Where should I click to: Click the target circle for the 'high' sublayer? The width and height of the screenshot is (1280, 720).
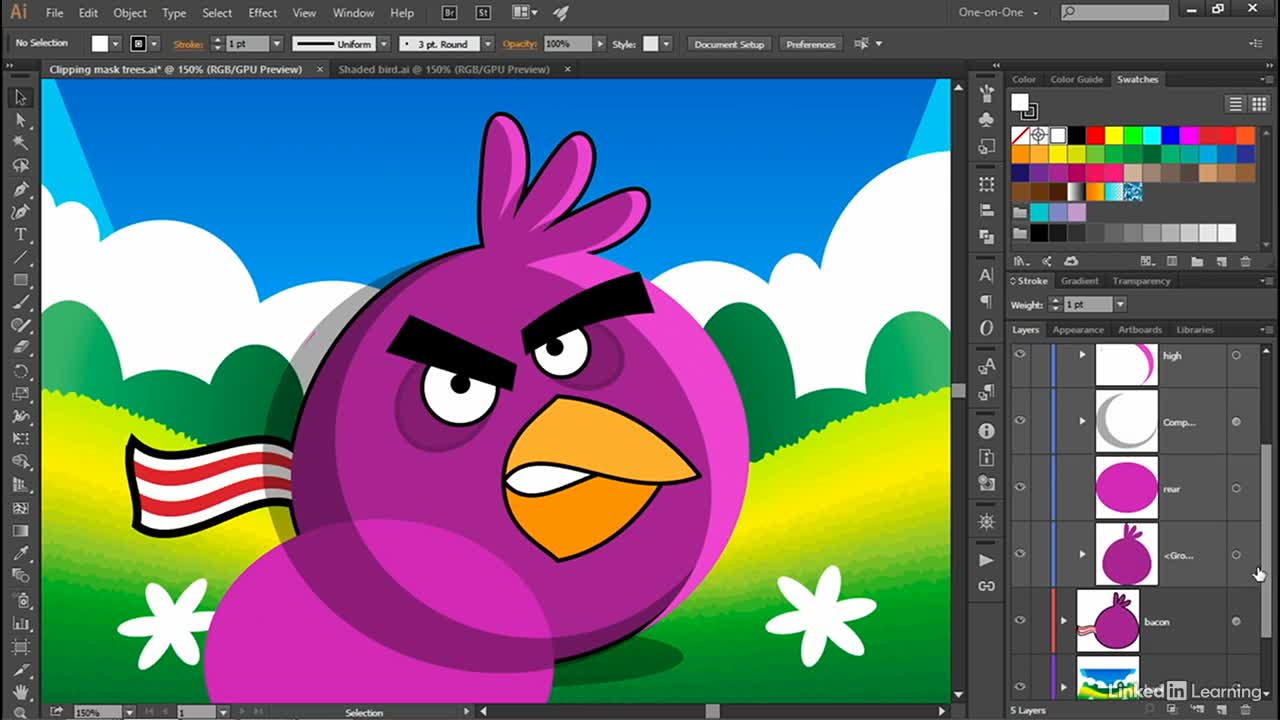[x=1236, y=355]
